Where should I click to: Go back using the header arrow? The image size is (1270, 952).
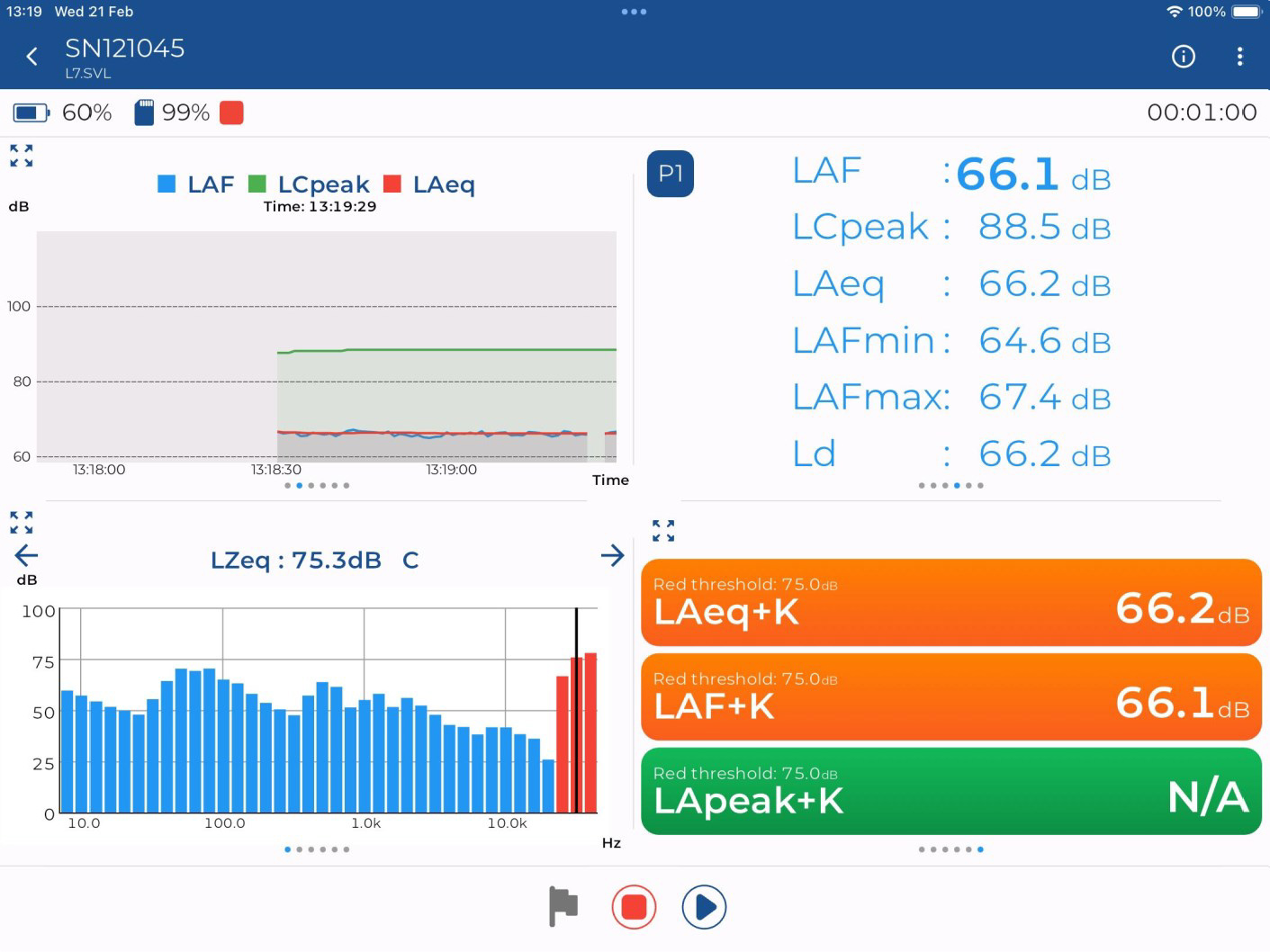point(32,57)
